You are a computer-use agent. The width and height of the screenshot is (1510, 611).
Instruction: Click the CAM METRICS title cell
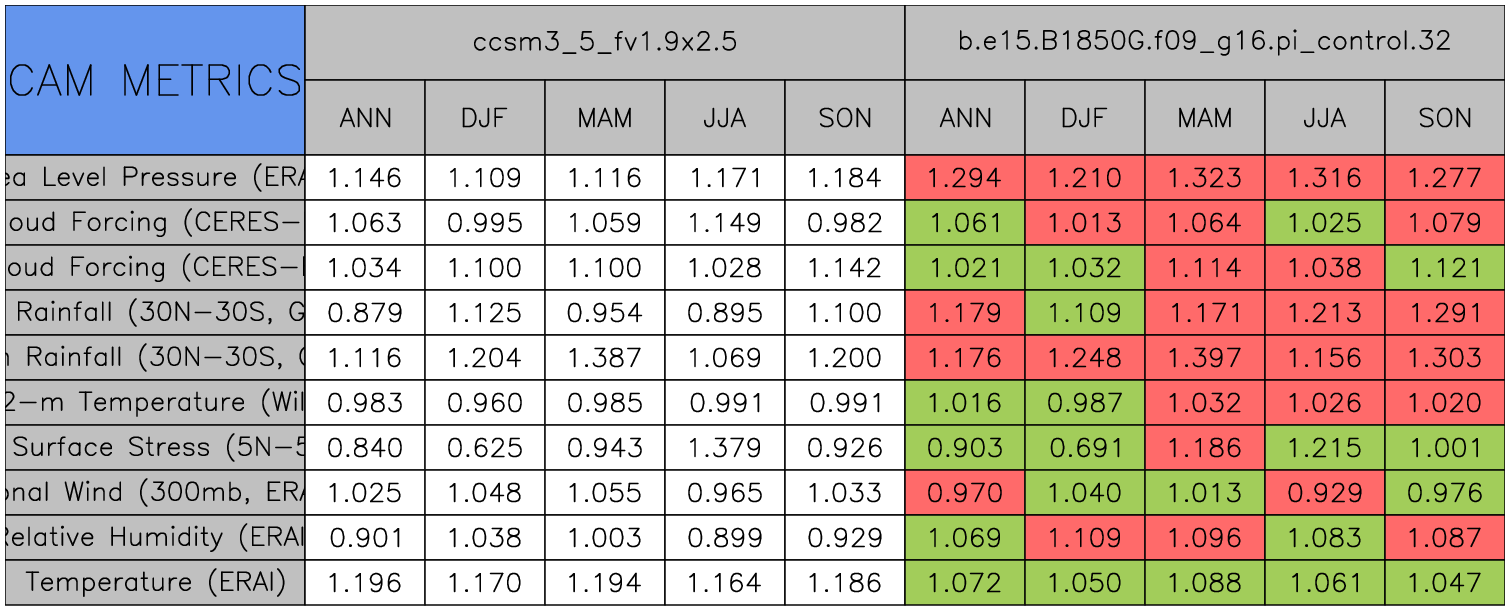[154, 80]
